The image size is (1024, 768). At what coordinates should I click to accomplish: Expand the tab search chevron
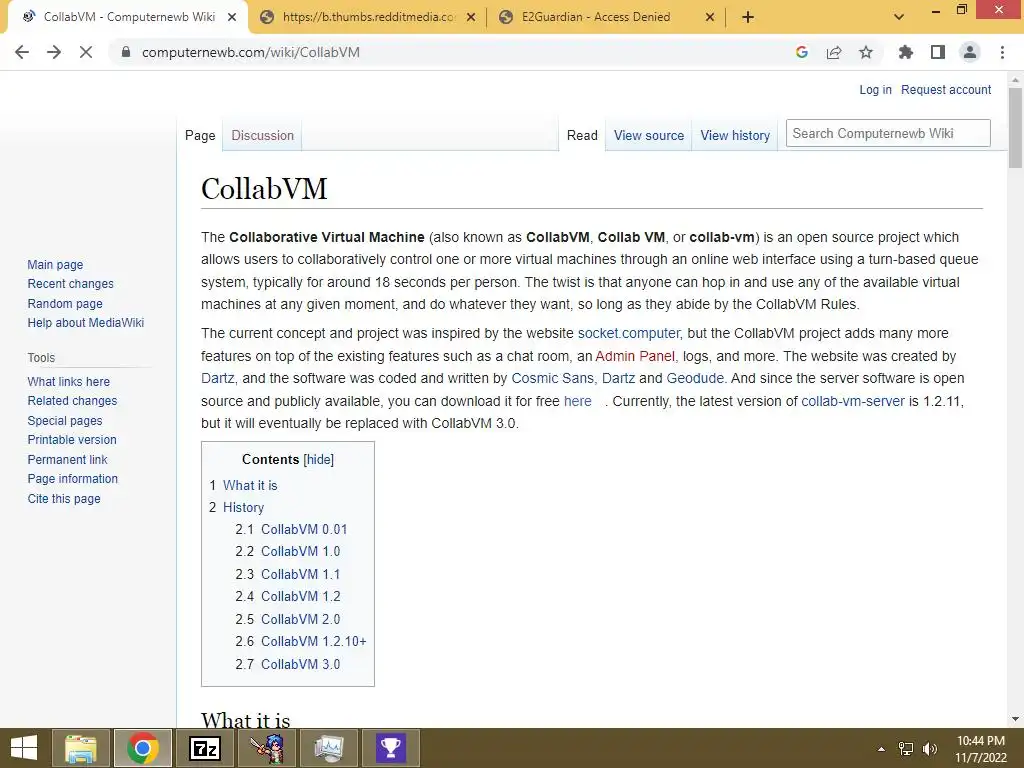coord(899,17)
